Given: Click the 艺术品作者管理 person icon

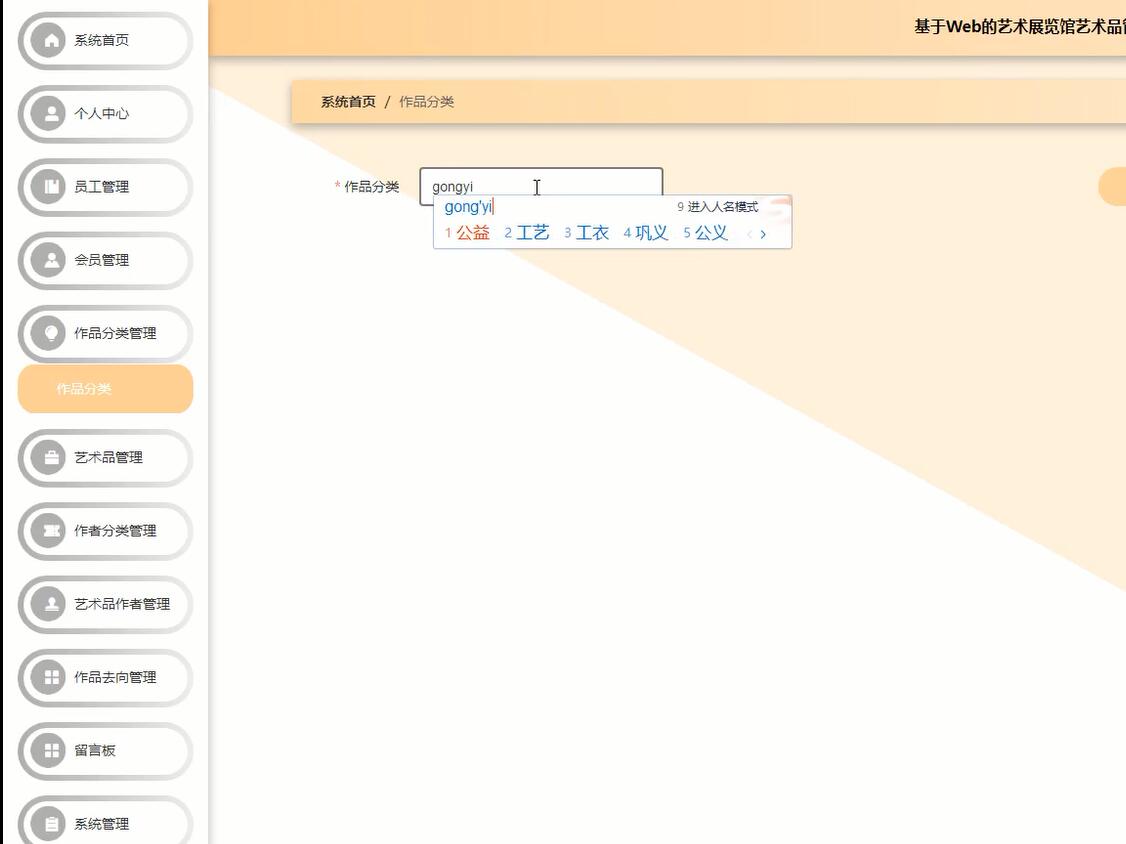Looking at the screenshot, I should [49, 604].
